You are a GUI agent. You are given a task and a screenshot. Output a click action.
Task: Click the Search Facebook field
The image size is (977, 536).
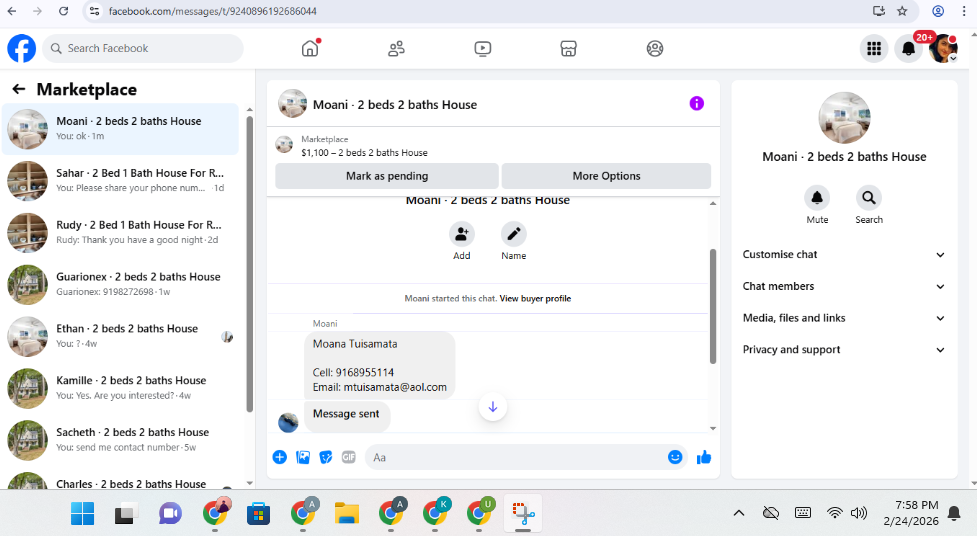tap(143, 49)
